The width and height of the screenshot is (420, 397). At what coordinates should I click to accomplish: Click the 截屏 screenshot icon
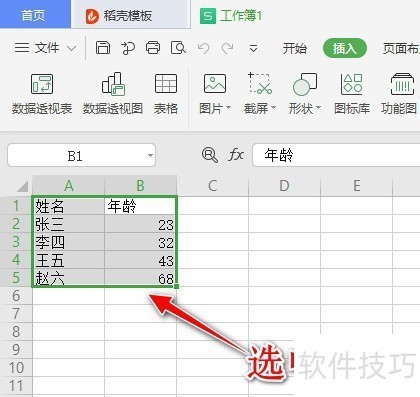click(x=260, y=83)
